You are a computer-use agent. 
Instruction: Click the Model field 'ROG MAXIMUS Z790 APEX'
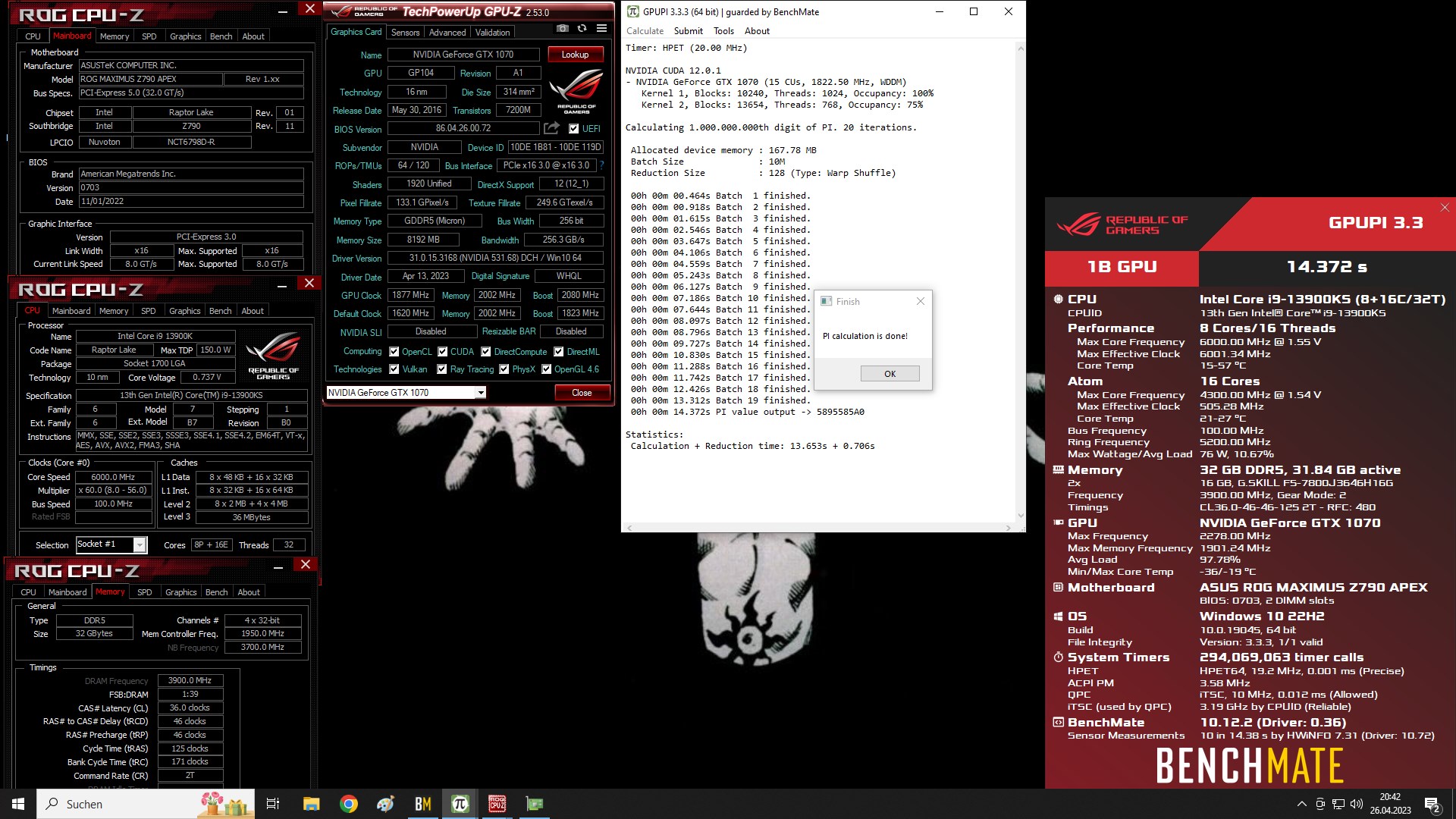[x=150, y=79]
